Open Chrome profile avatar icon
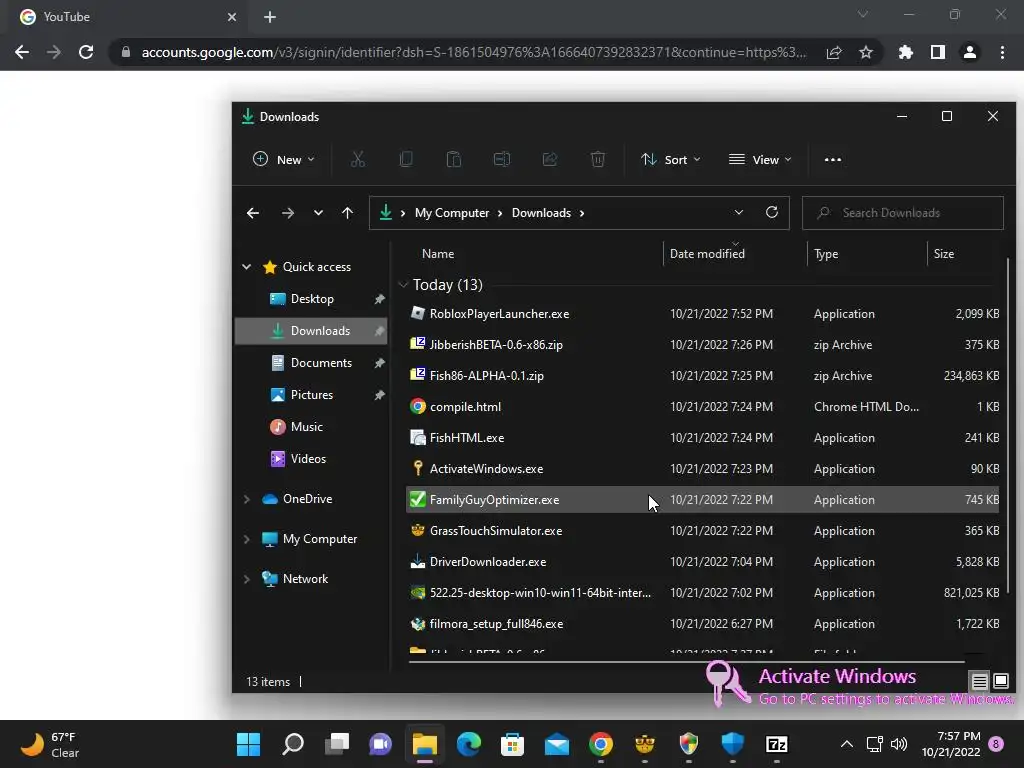This screenshot has width=1024, height=768. (970, 52)
